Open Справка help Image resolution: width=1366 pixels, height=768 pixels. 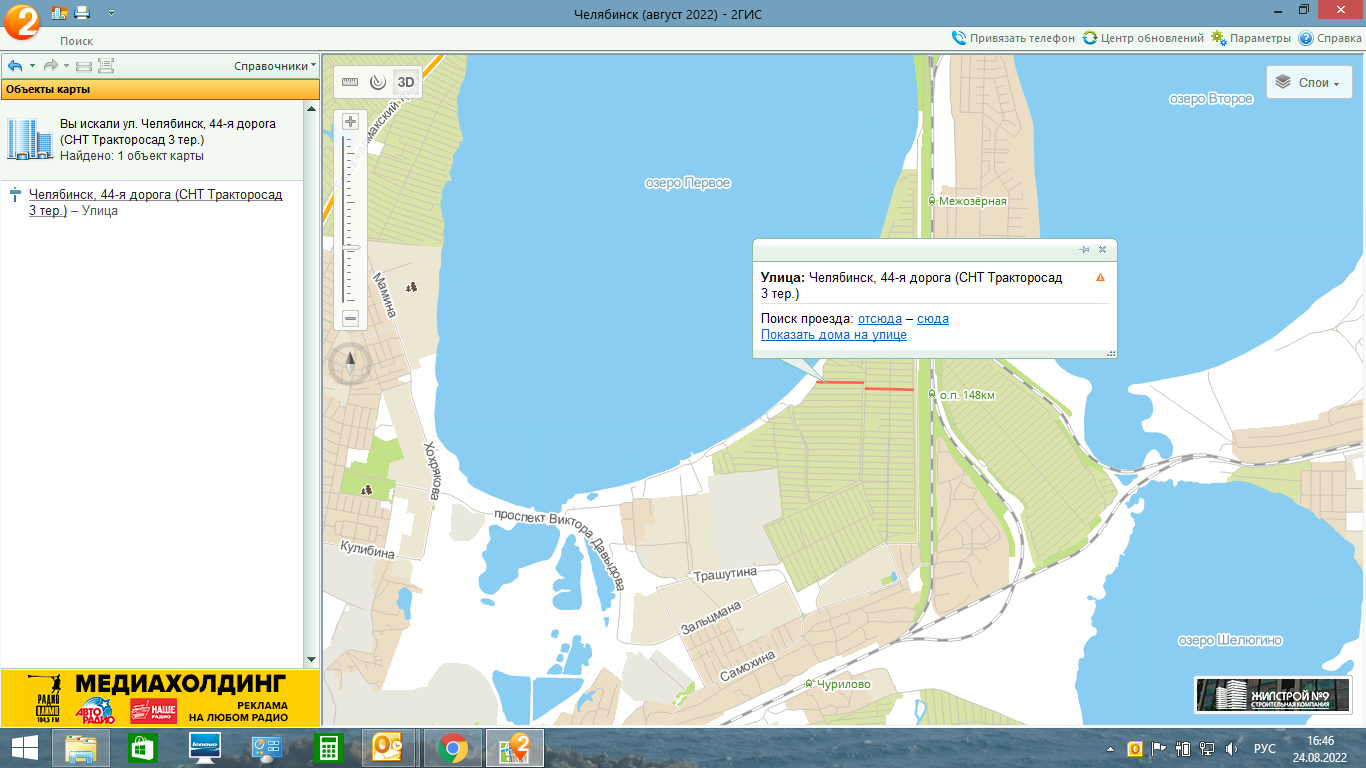(x=1330, y=38)
